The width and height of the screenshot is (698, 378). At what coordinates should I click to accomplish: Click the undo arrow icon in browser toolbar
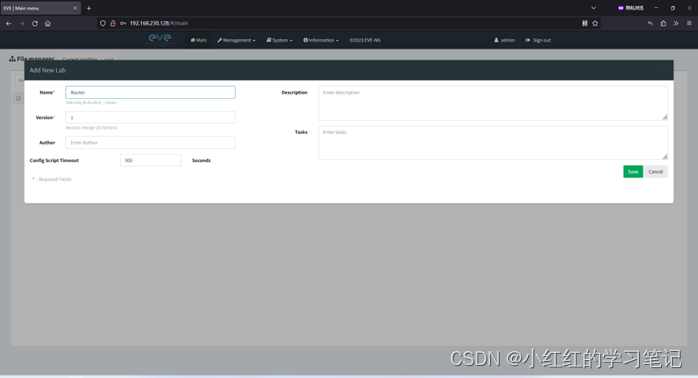pos(650,23)
